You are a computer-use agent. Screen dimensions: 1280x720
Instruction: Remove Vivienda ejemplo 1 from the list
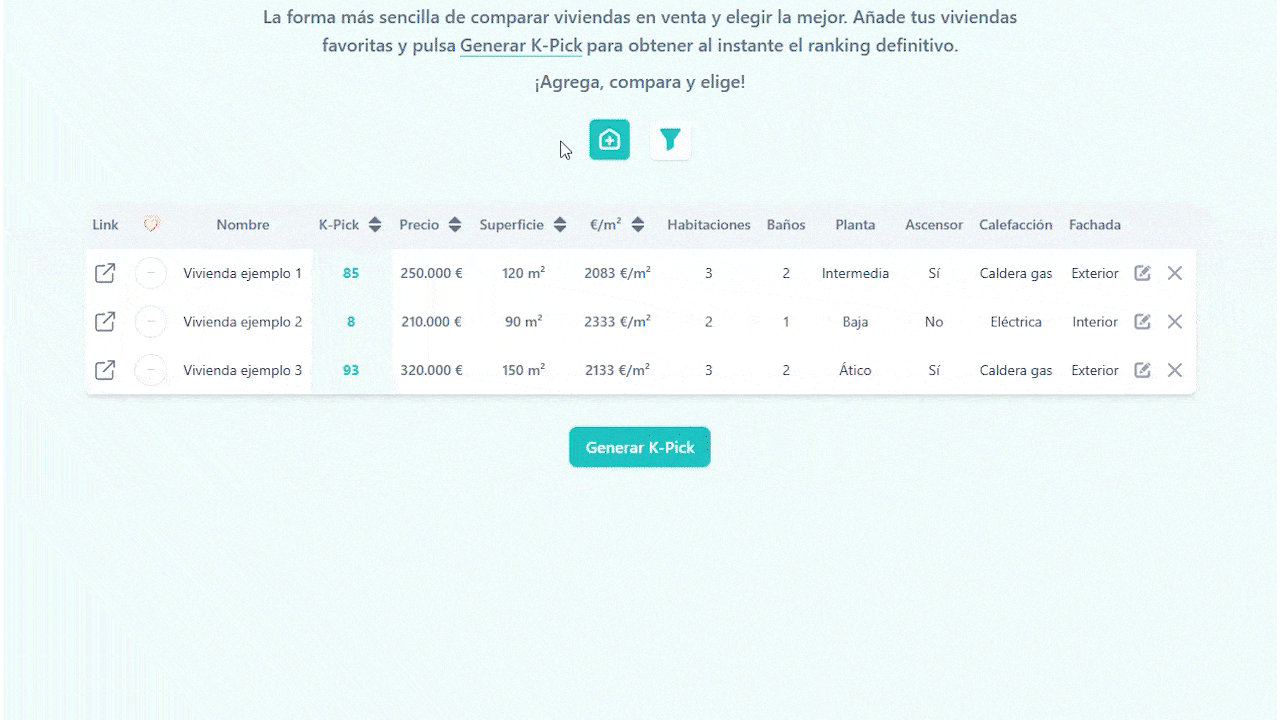pos(1175,273)
